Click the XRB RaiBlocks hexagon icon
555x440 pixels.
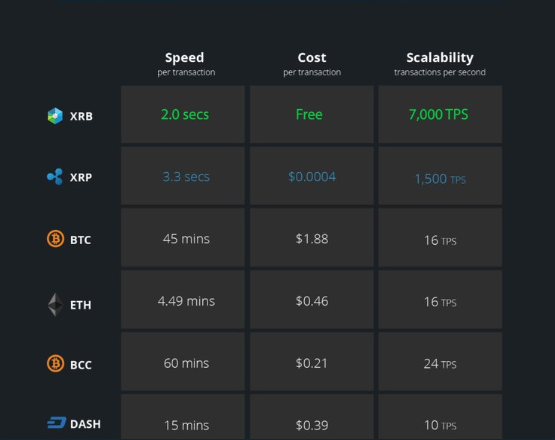pos(55,116)
